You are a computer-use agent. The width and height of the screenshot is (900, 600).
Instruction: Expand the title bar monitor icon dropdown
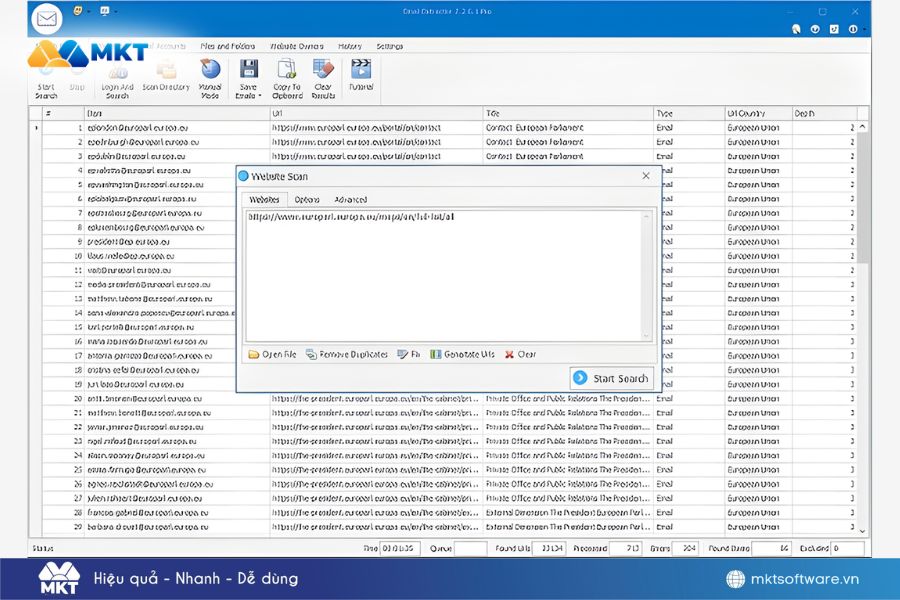114,12
